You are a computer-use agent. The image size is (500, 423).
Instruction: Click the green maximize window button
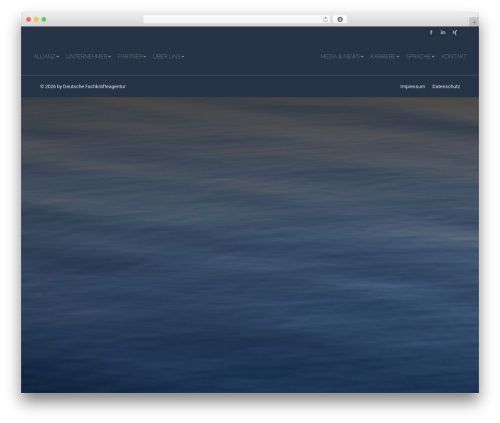tap(44, 19)
